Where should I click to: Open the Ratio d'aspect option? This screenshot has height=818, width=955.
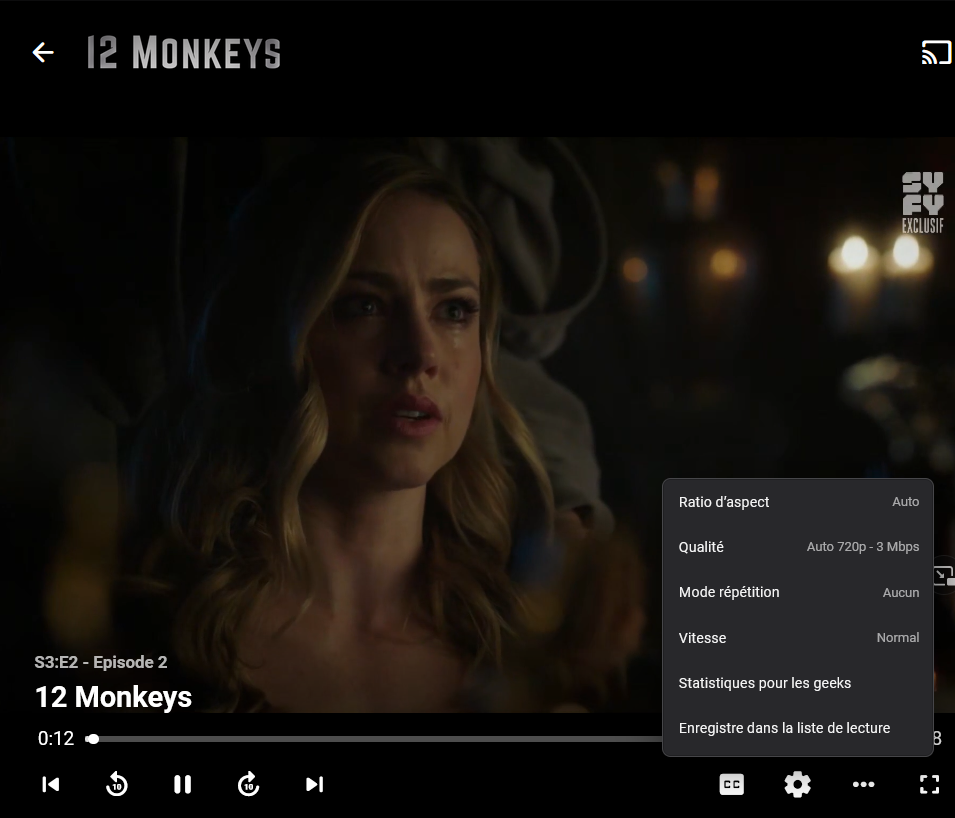click(797, 502)
